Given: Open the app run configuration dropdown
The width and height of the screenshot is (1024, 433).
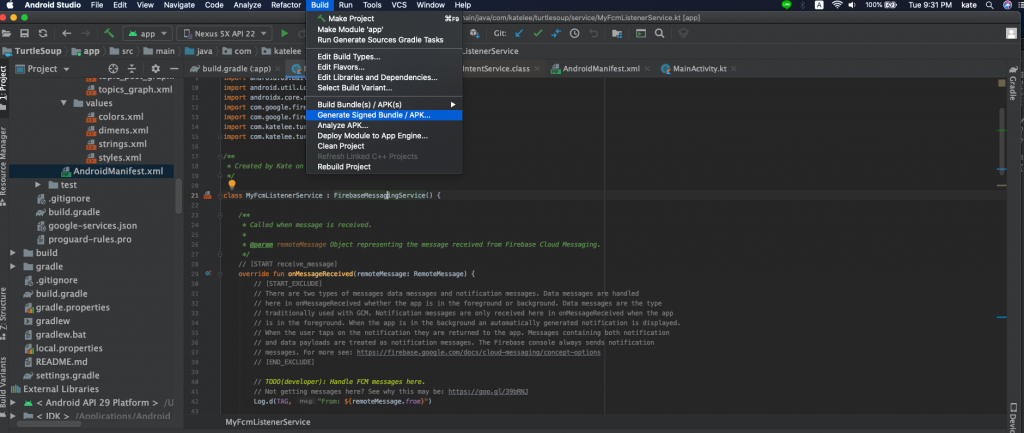Looking at the screenshot, I should 147,33.
